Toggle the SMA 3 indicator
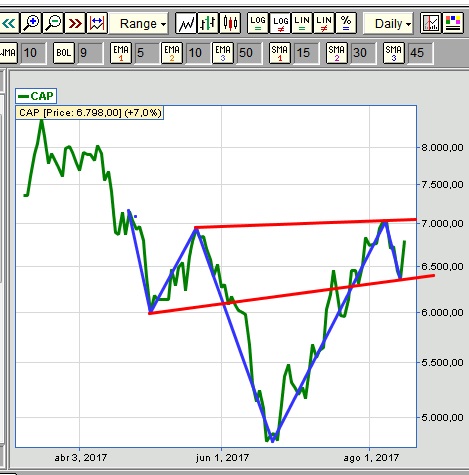This screenshot has height=475, width=469. [x=394, y=53]
